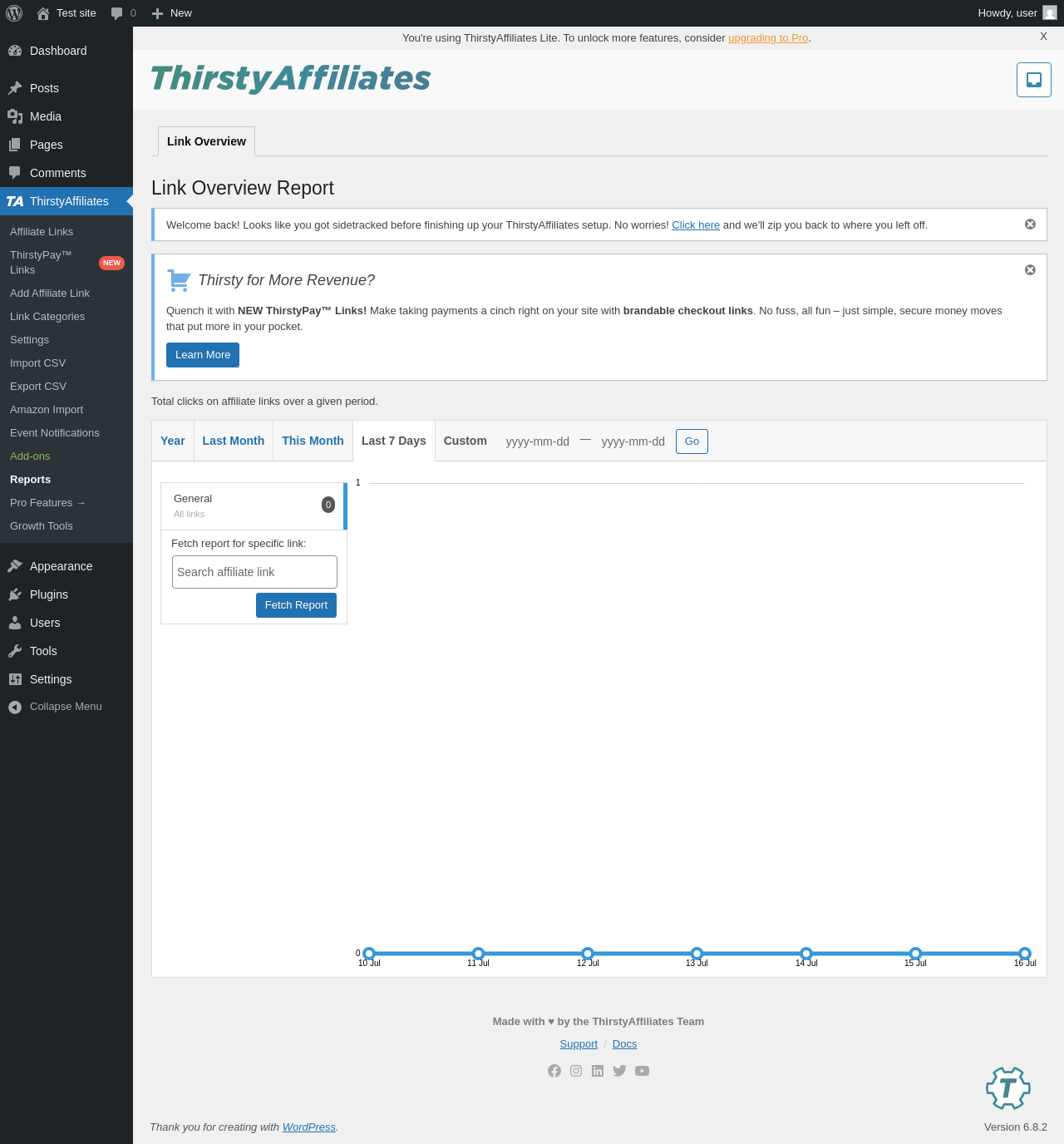Open Media library in sidebar
This screenshot has width=1064, height=1144.
click(66, 116)
